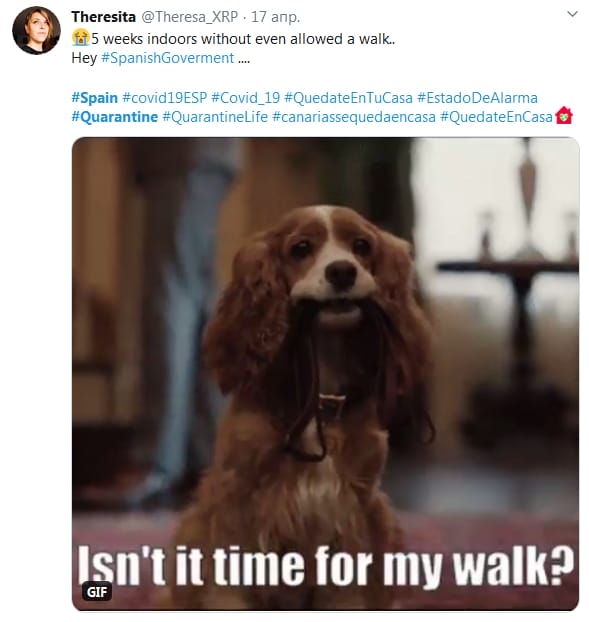Click the GIF badge on the image
Screen dimensions: 589x622
[x=97, y=592]
